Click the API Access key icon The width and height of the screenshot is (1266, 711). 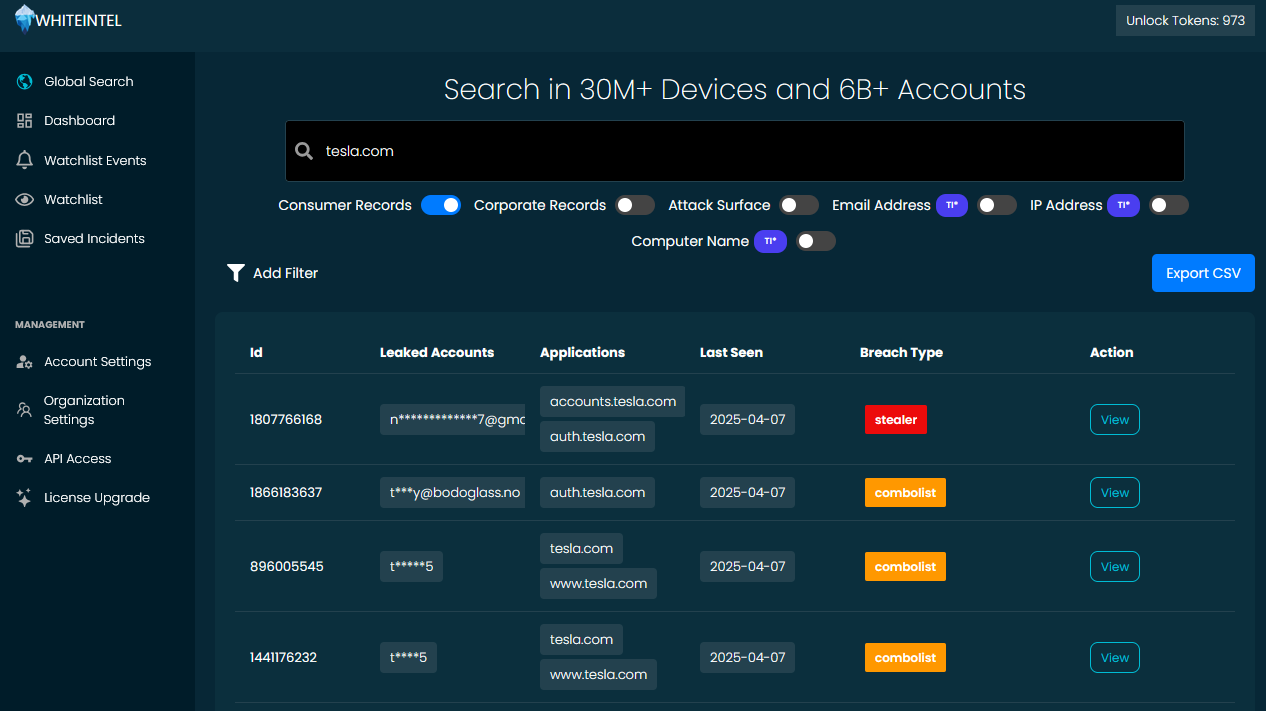pos(25,459)
